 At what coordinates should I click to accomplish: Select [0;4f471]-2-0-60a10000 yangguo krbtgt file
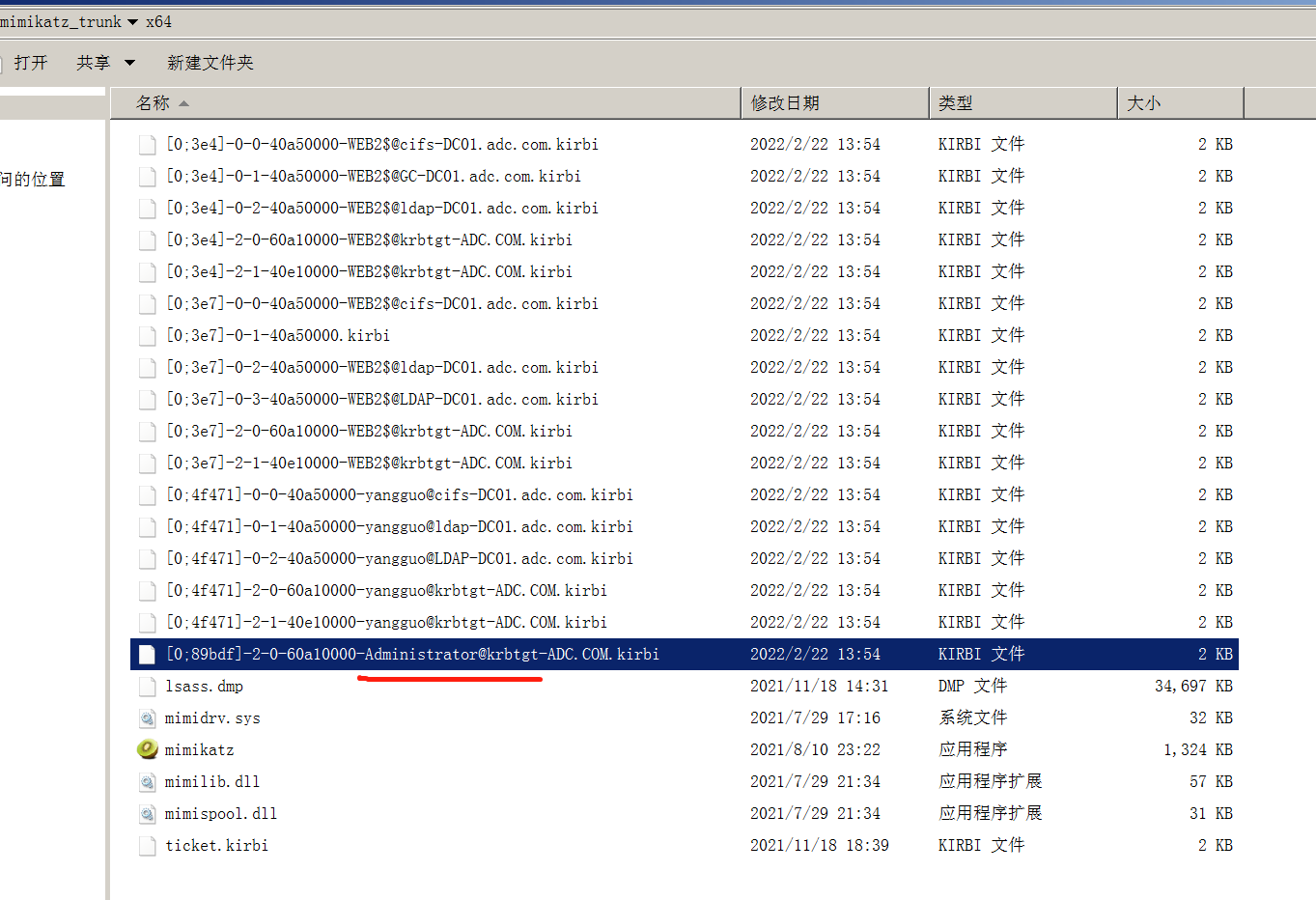(386, 590)
